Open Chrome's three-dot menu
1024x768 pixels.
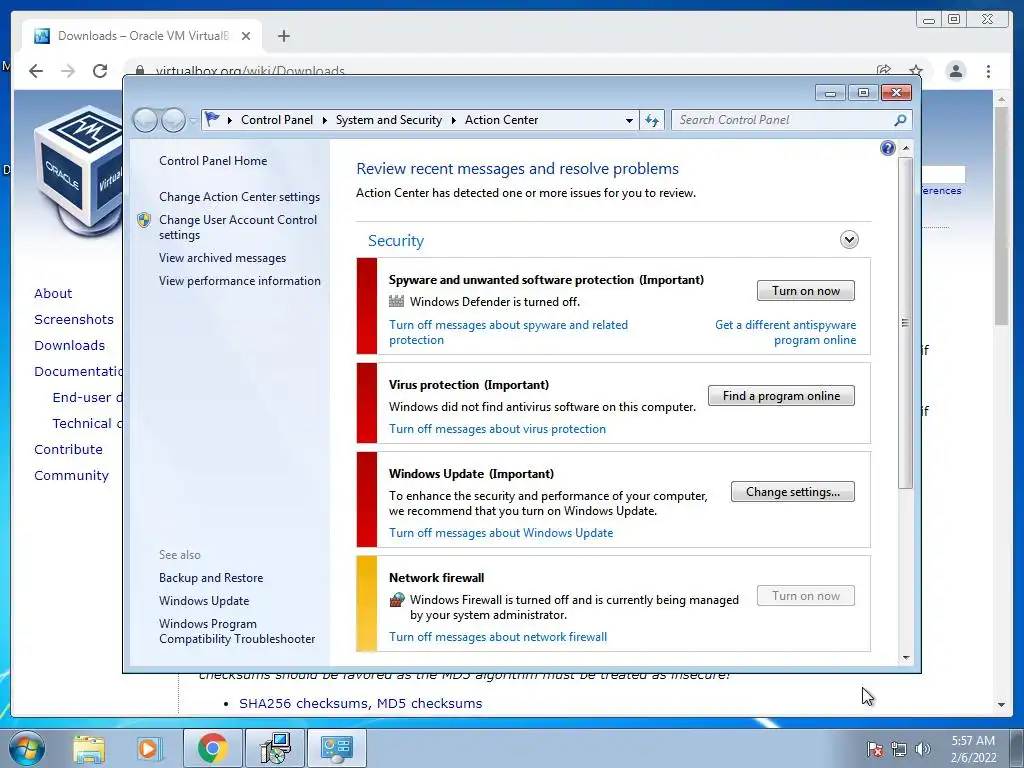988,71
